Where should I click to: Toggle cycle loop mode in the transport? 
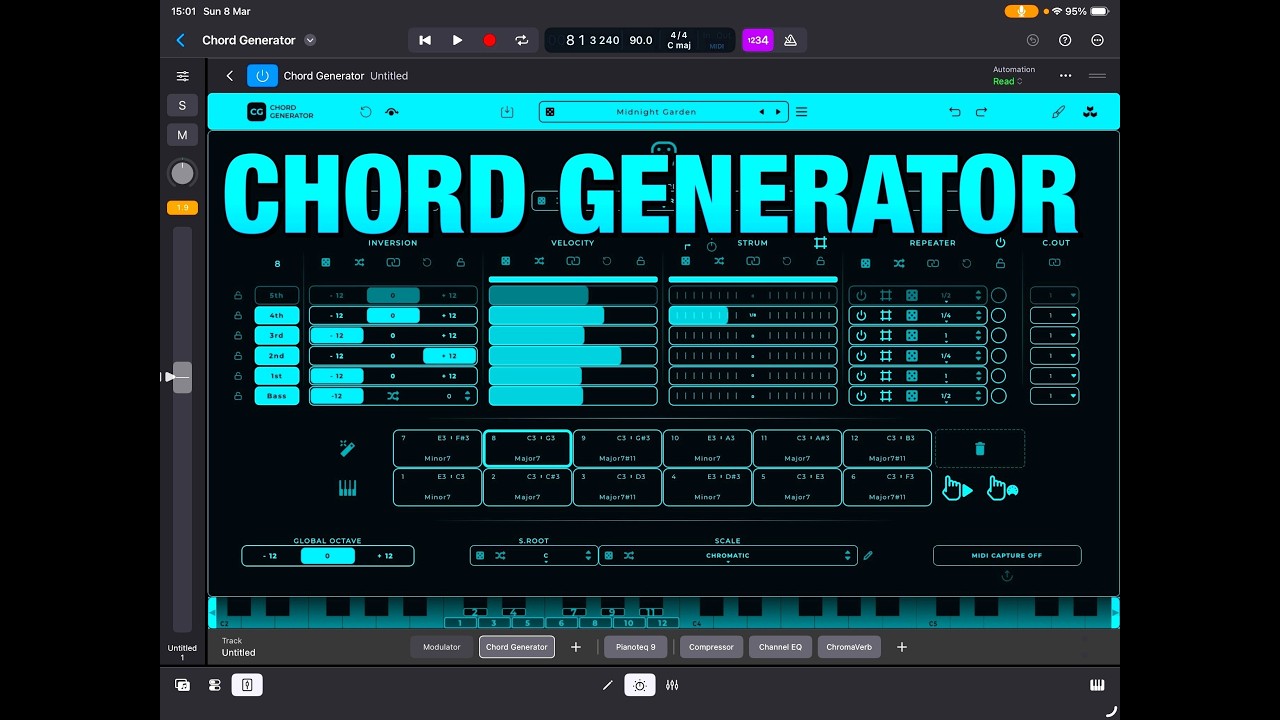[x=521, y=40]
